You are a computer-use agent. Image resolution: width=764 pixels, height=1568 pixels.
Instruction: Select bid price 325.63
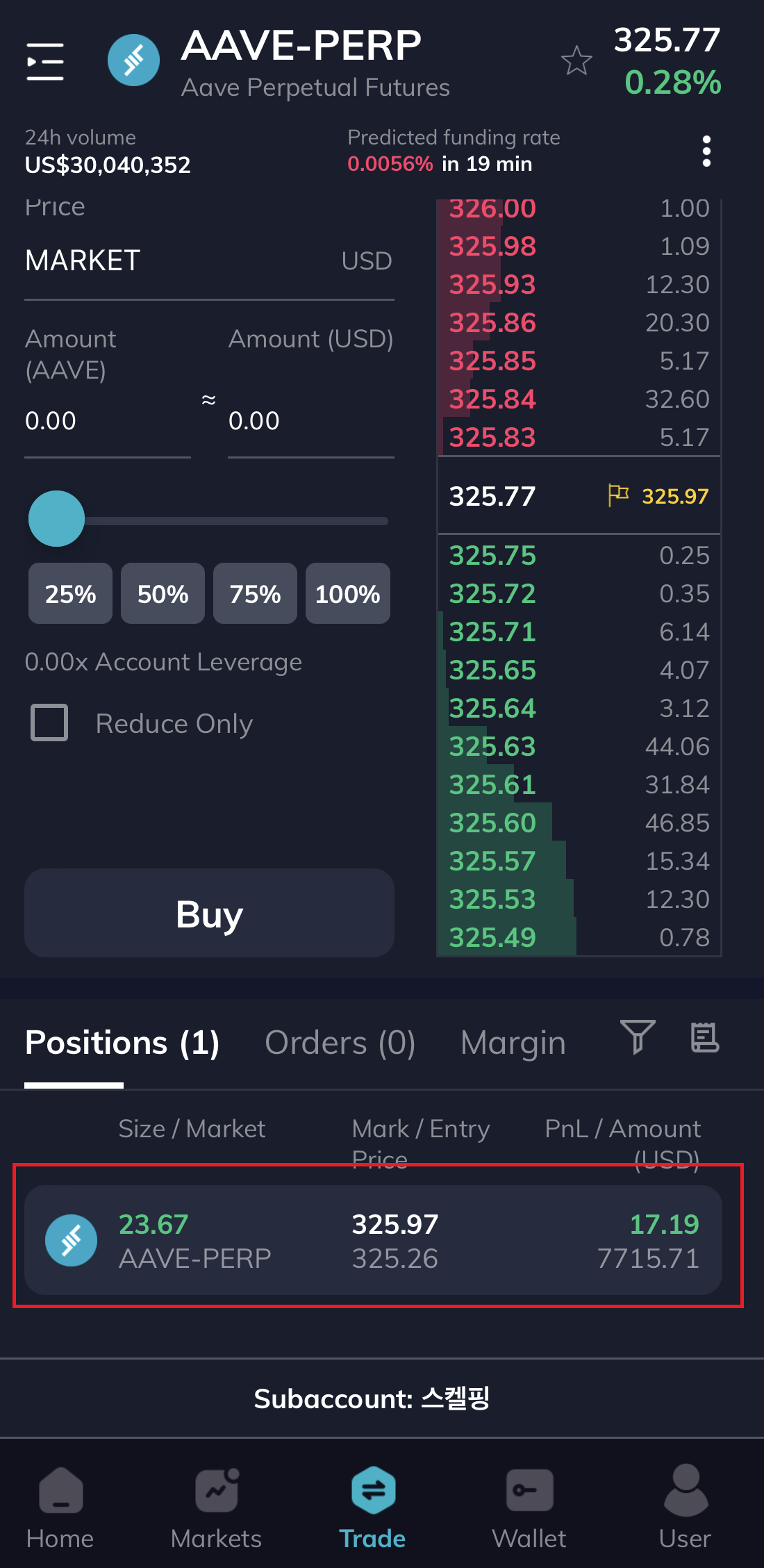pos(492,747)
